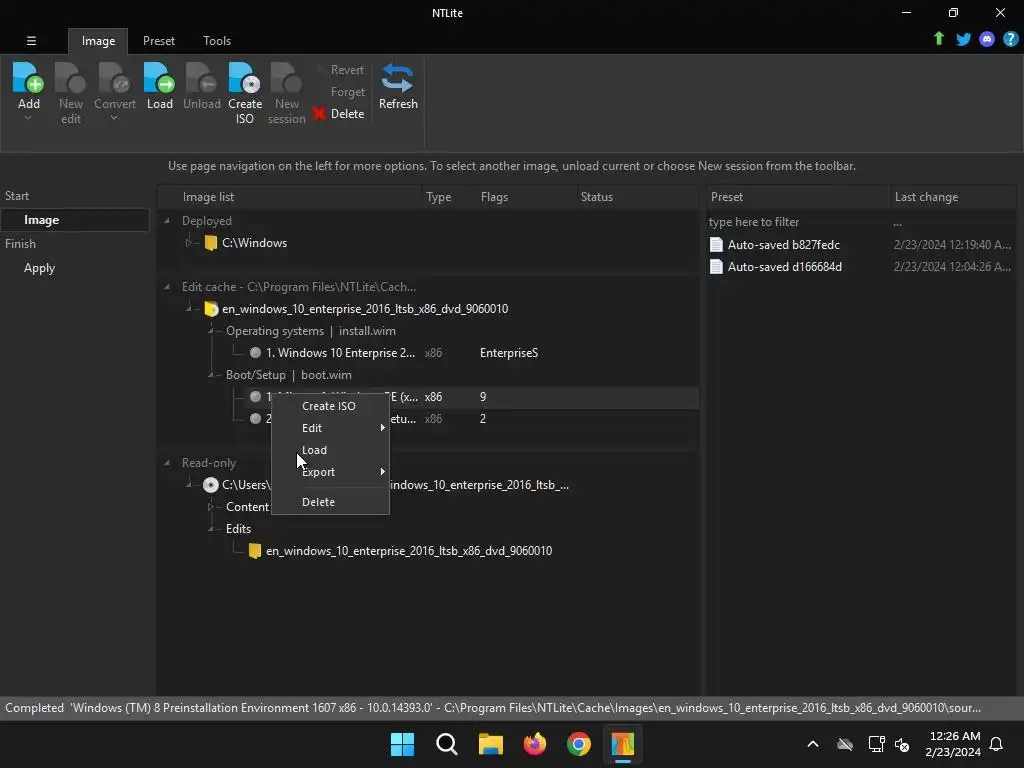Click the NTLite taskbar icon
The image size is (1024, 768).
click(x=622, y=744)
